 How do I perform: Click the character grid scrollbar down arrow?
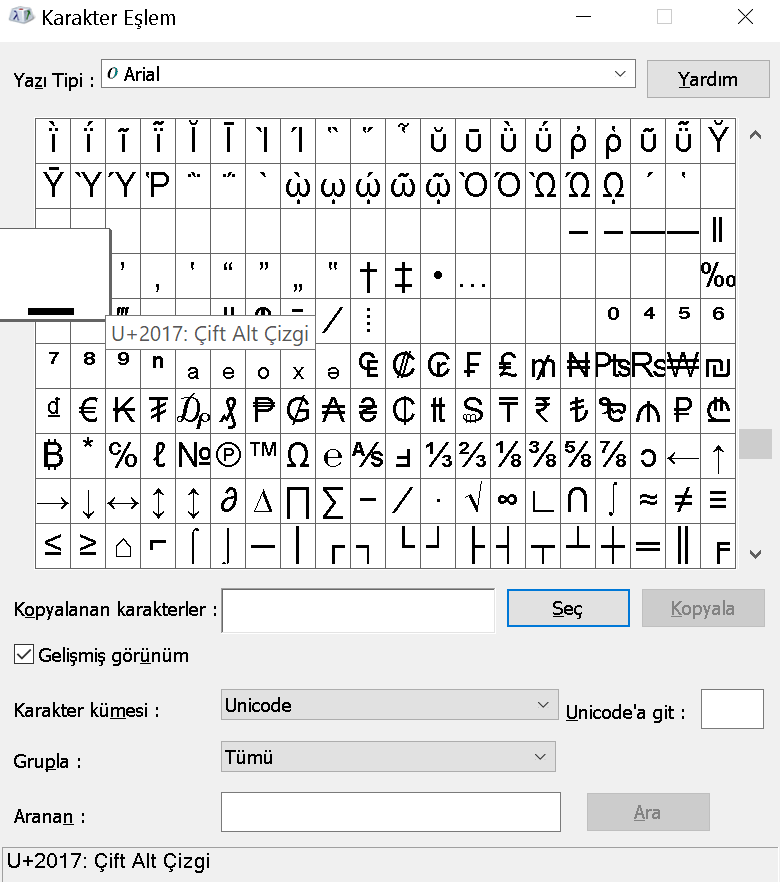[x=755, y=553]
